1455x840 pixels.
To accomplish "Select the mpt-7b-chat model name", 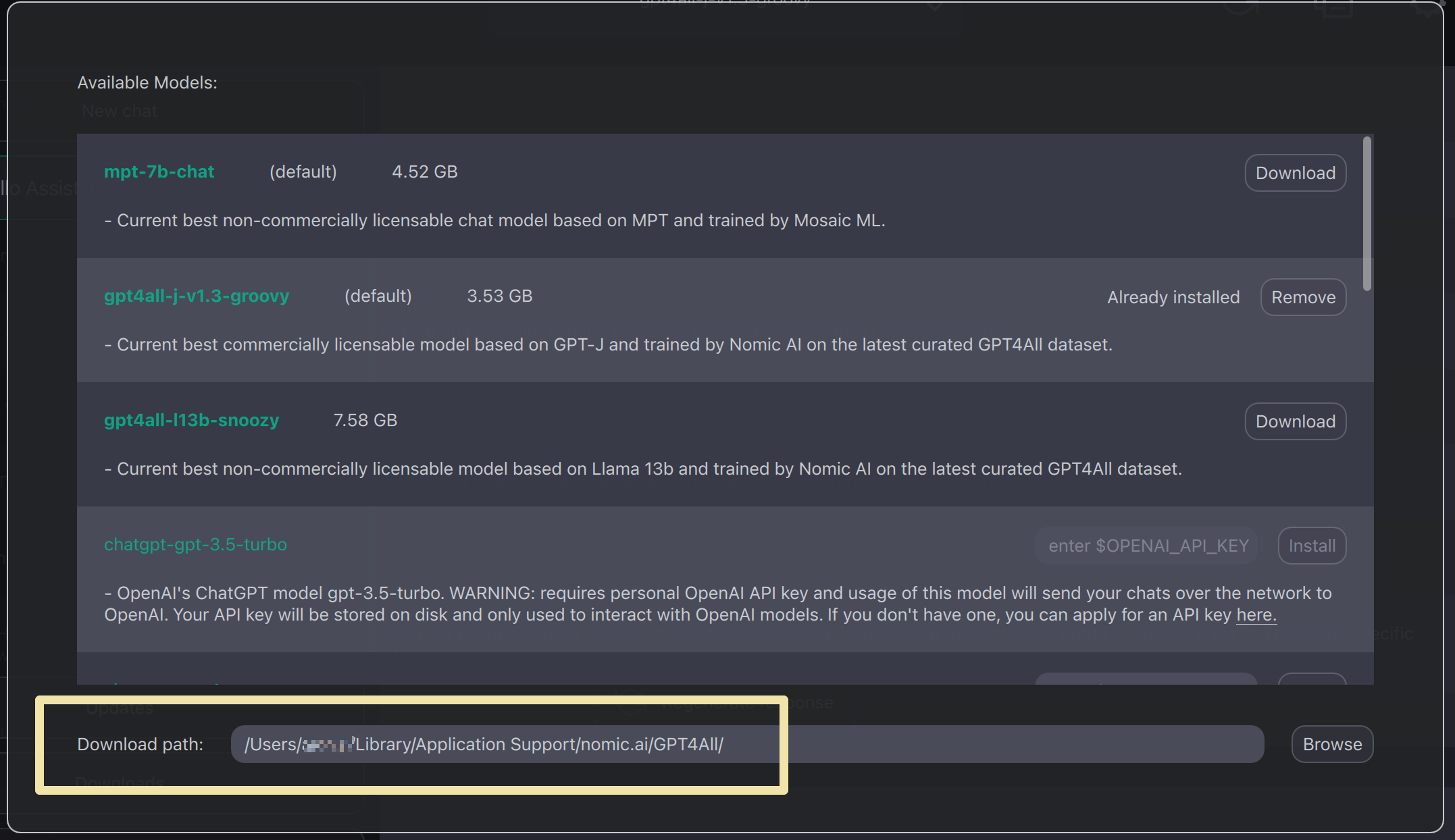I will coord(159,172).
